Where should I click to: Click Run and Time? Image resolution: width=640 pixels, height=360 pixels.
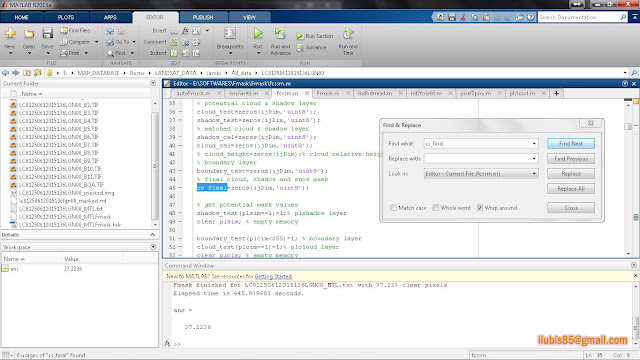(x=348, y=41)
